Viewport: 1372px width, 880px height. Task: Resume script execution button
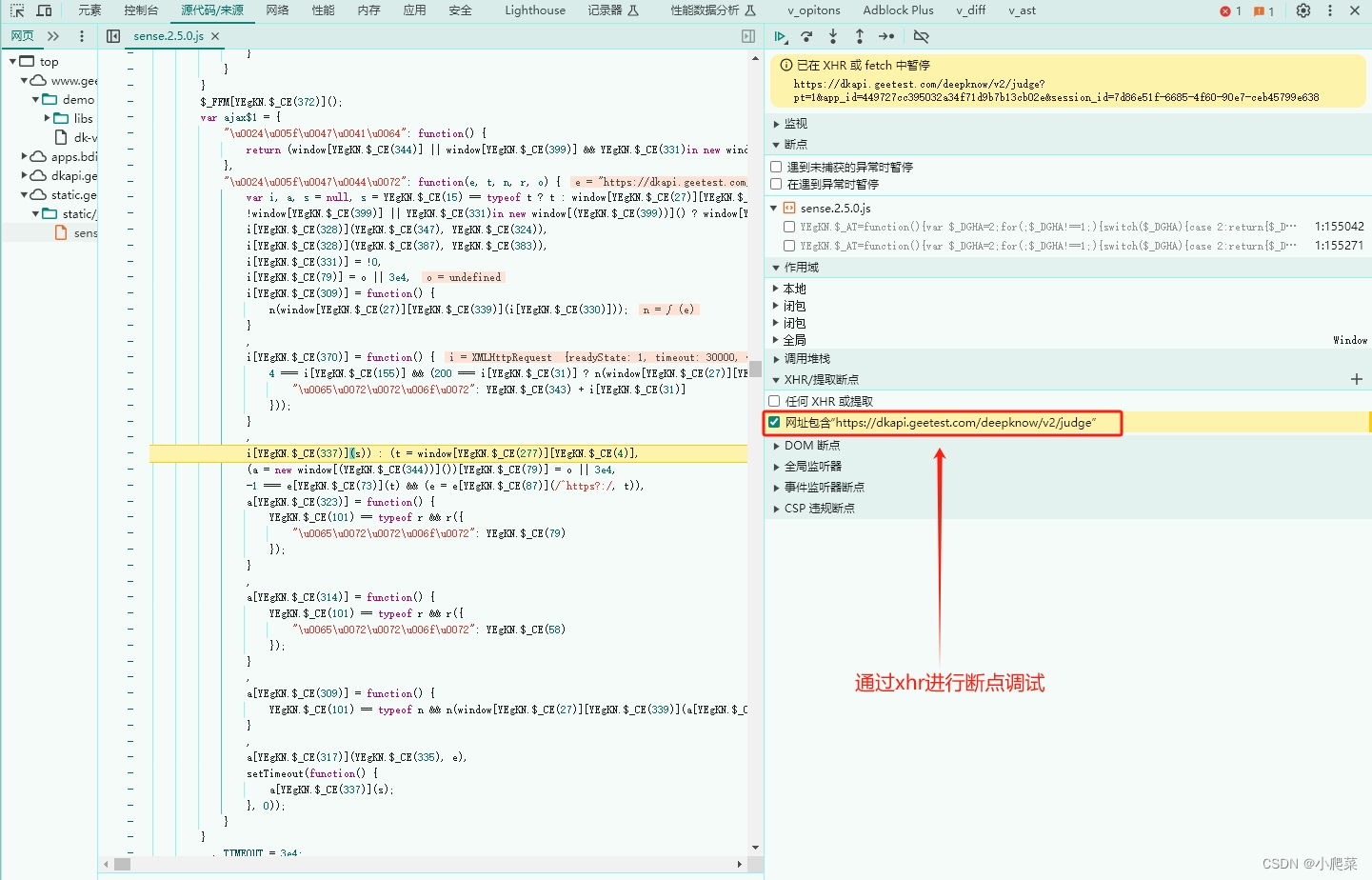[780, 36]
